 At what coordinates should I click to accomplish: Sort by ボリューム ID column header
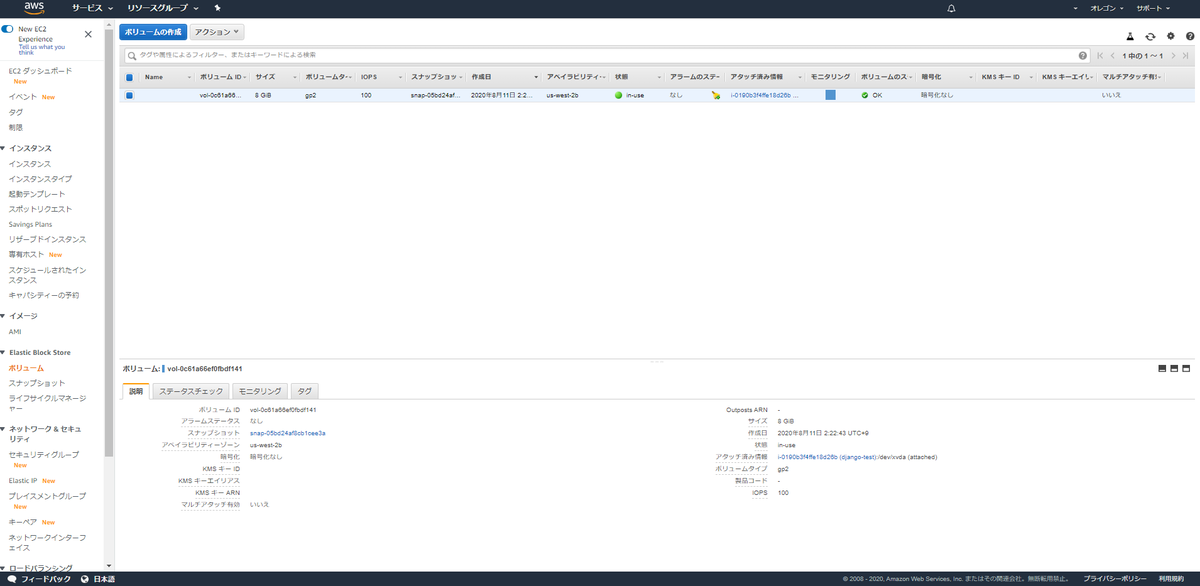coord(222,77)
